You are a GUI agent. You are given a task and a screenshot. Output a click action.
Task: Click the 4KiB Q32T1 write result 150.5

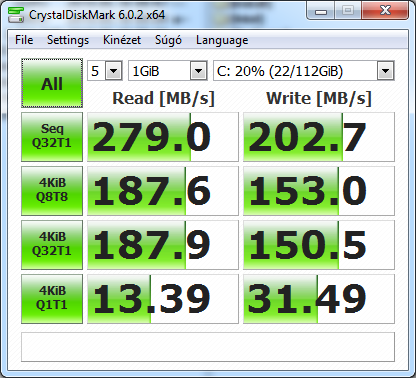(x=319, y=245)
